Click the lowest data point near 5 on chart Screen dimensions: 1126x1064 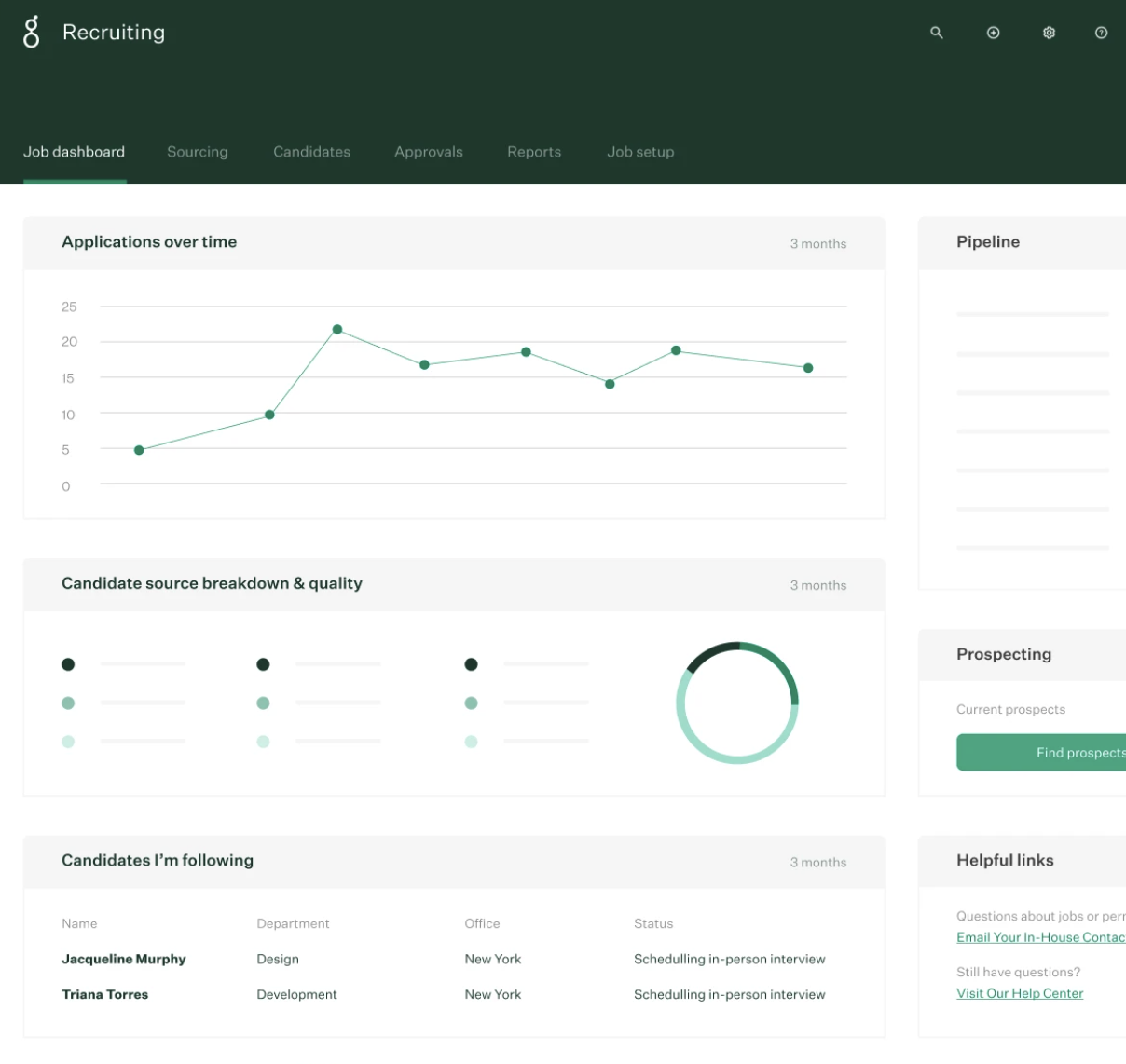click(x=139, y=450)
